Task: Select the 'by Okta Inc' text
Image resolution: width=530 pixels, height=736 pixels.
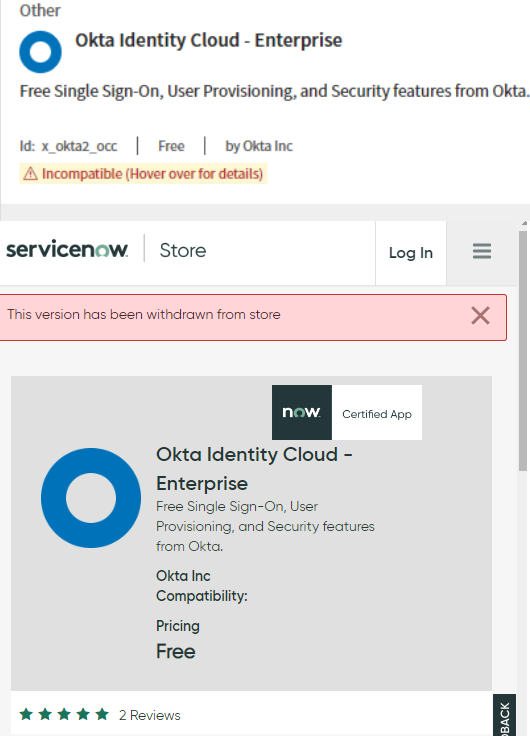Action: (x=259, y=146)
